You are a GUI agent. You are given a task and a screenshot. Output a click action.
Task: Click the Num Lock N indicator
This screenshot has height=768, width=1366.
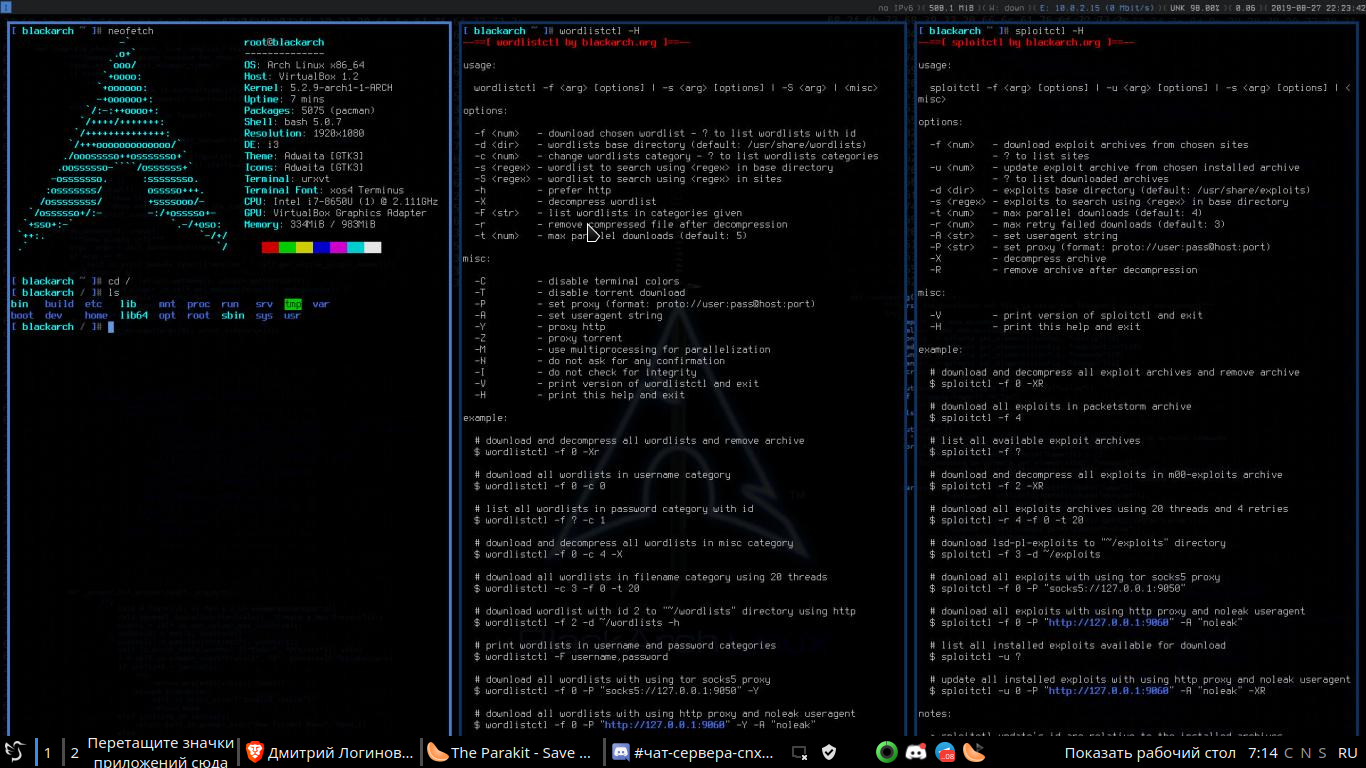click(1307, 752)
